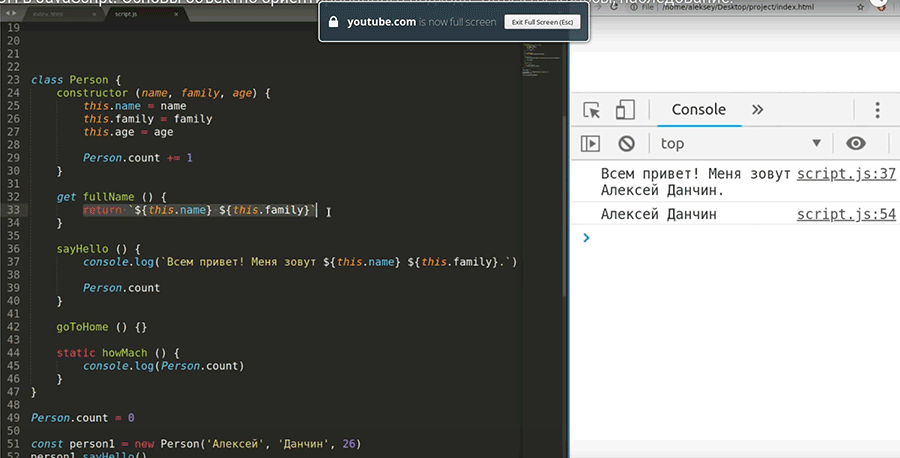
Task: Activate the DevTools inspect element icon
Action: [591, 110]
